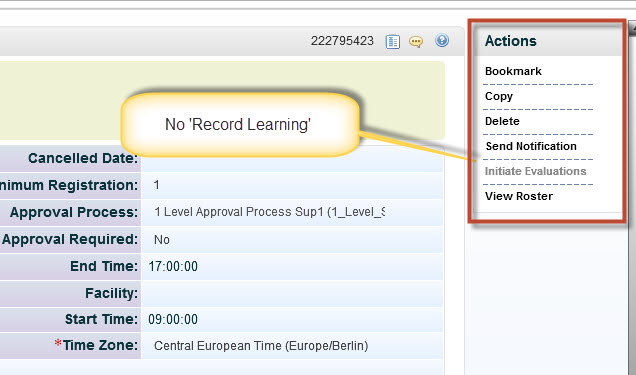Choose Bookmark in Actions panel

click(513, 71)
